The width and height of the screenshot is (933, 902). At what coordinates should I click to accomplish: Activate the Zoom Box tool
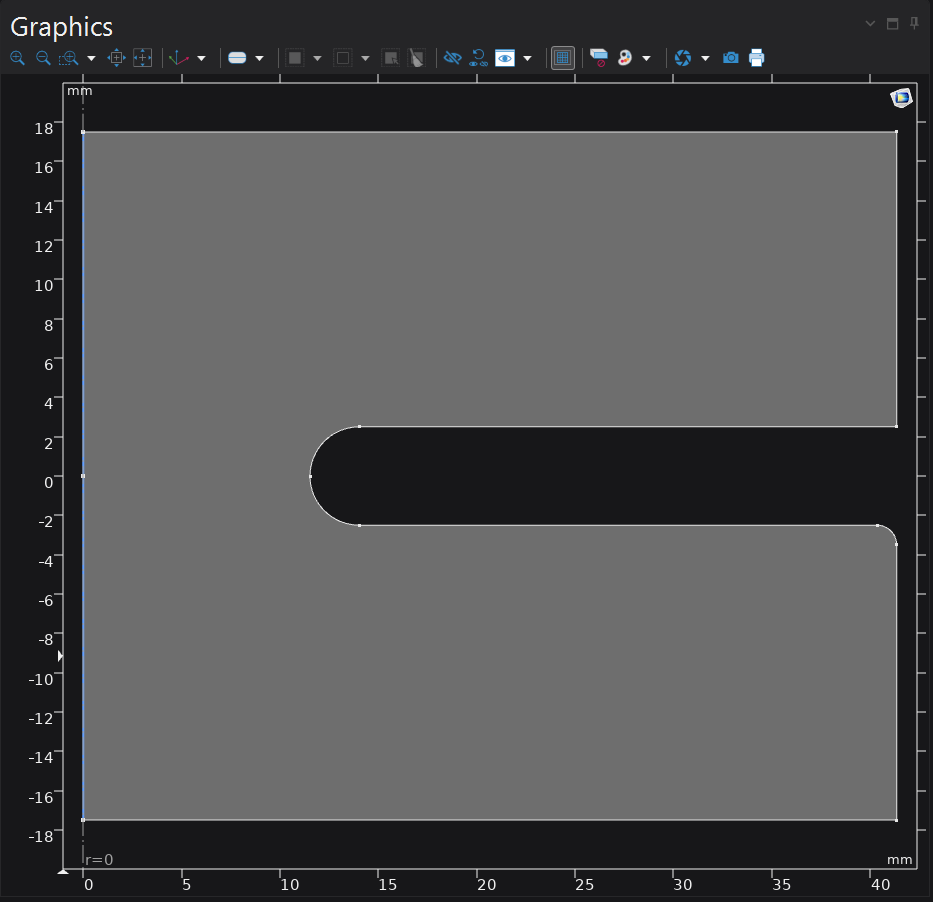tap(69, 58)
